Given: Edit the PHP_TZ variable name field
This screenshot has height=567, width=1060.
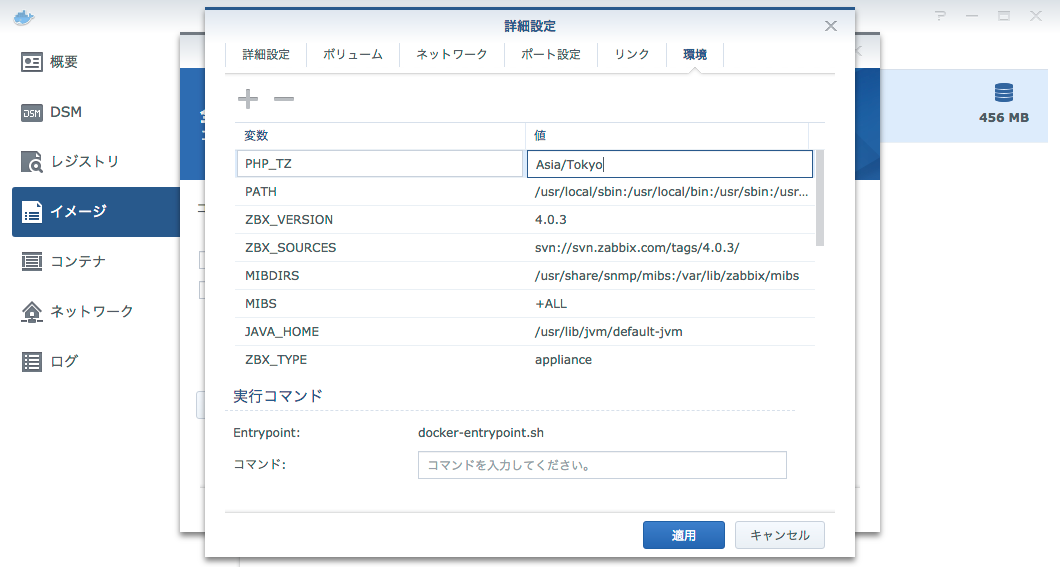Looking at the screenshot, I should 380,164.
